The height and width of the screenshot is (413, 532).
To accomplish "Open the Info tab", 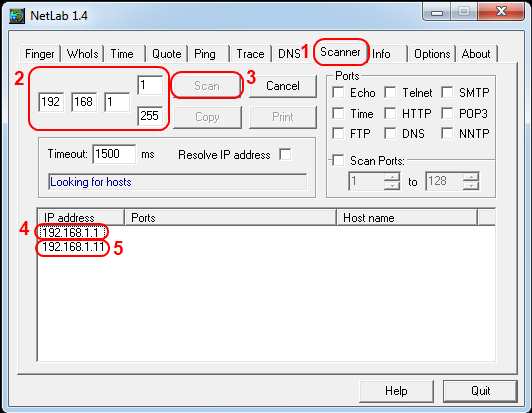I will click(x=381, y=54).
